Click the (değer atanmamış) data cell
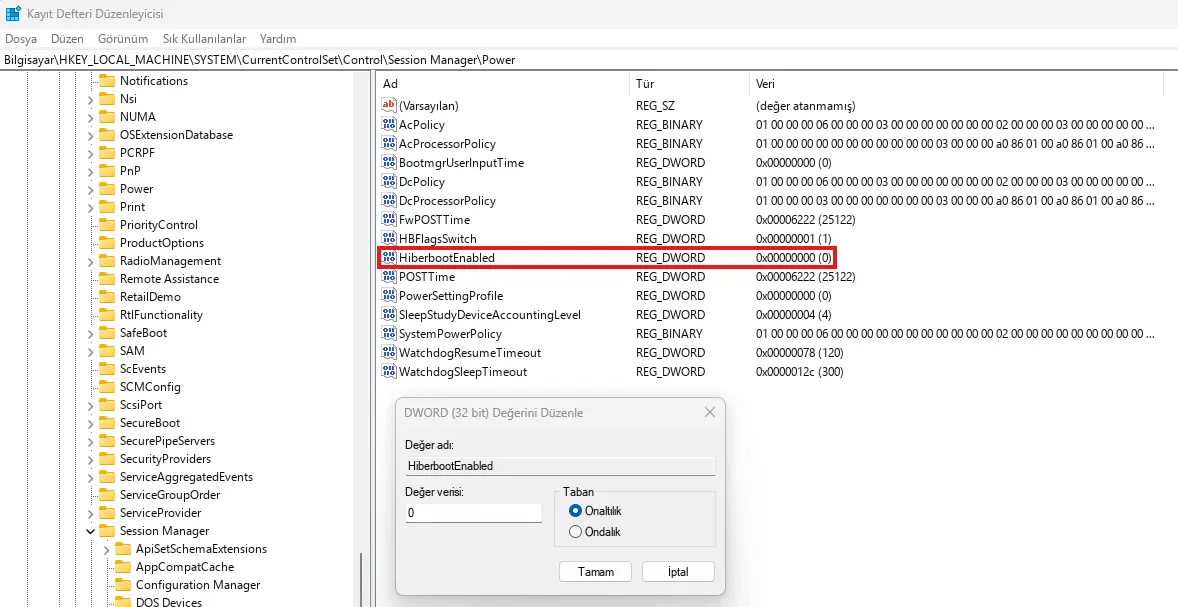The image size is (1178, 607). point(805,105)
